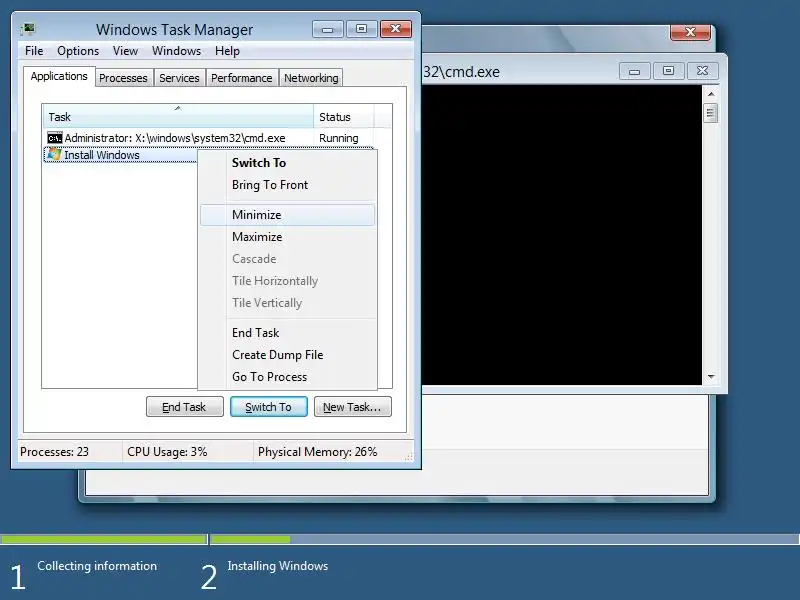Click the End Task button
The height and width of the screenshot is (600, 800).
coord(185,407)
